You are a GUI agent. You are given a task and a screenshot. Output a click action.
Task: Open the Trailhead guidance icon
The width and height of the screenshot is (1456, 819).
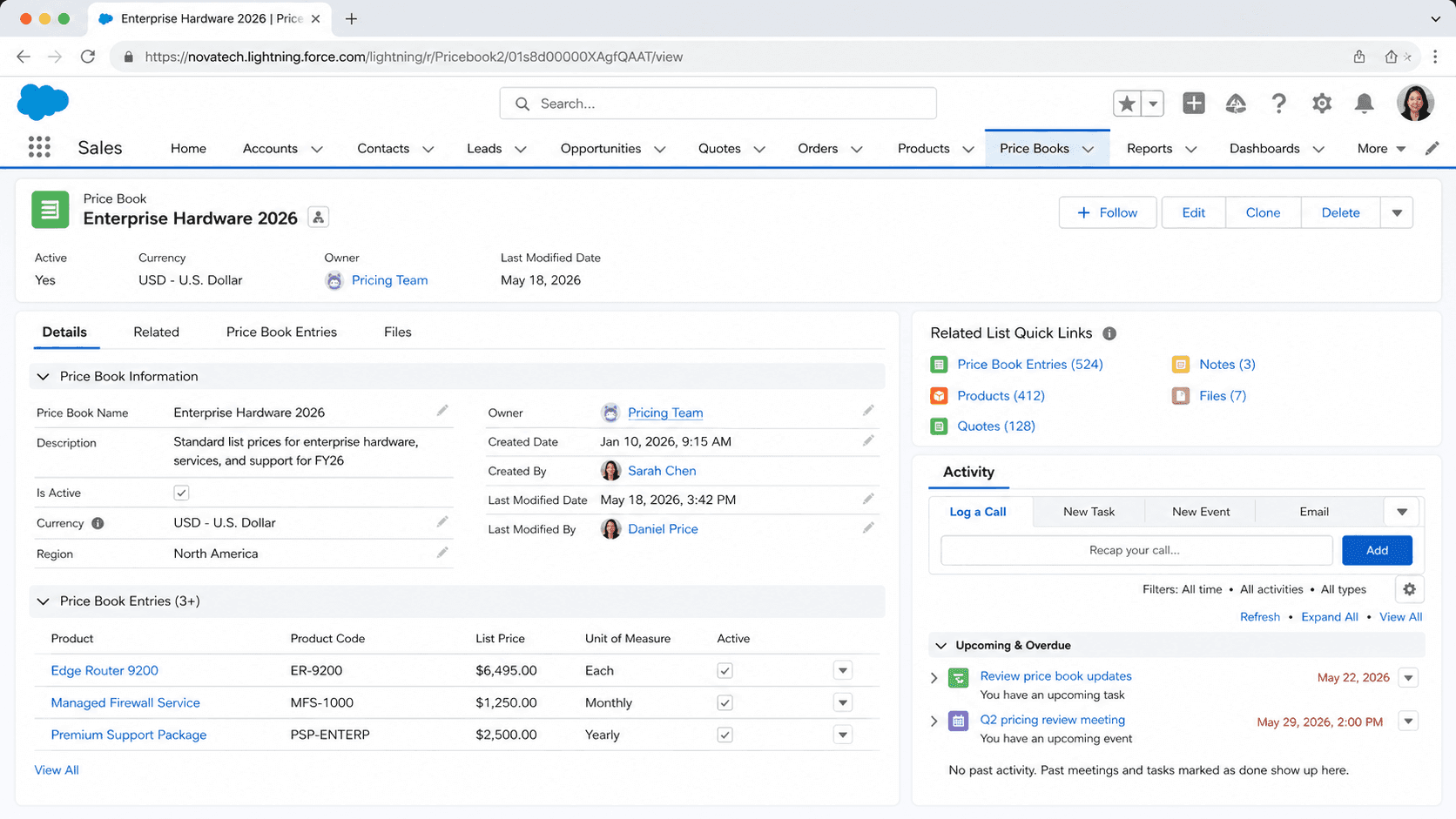pyautogui.click(x=1236, y=104)
